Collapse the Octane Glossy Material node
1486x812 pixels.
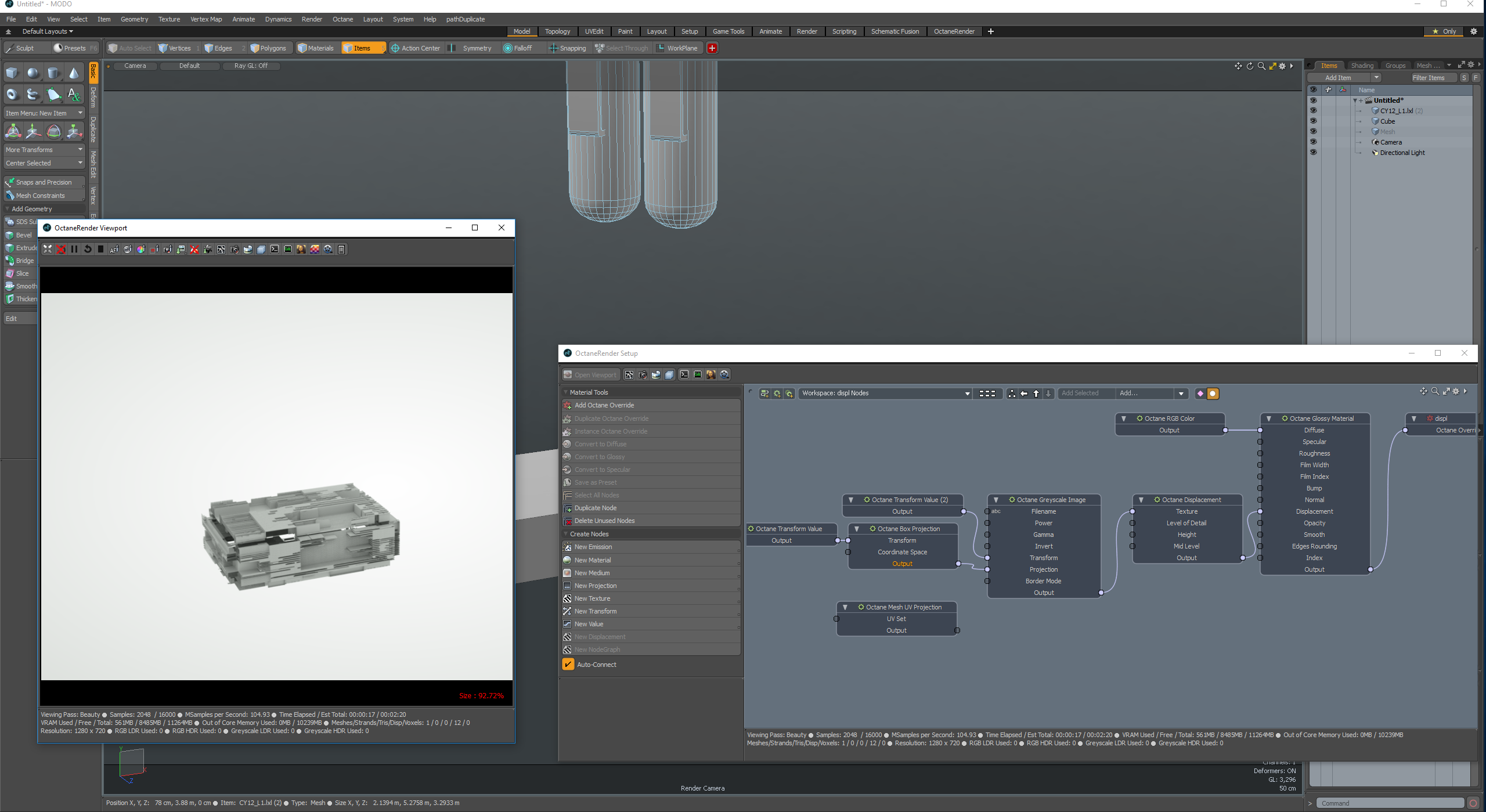tap(1269, 418)
